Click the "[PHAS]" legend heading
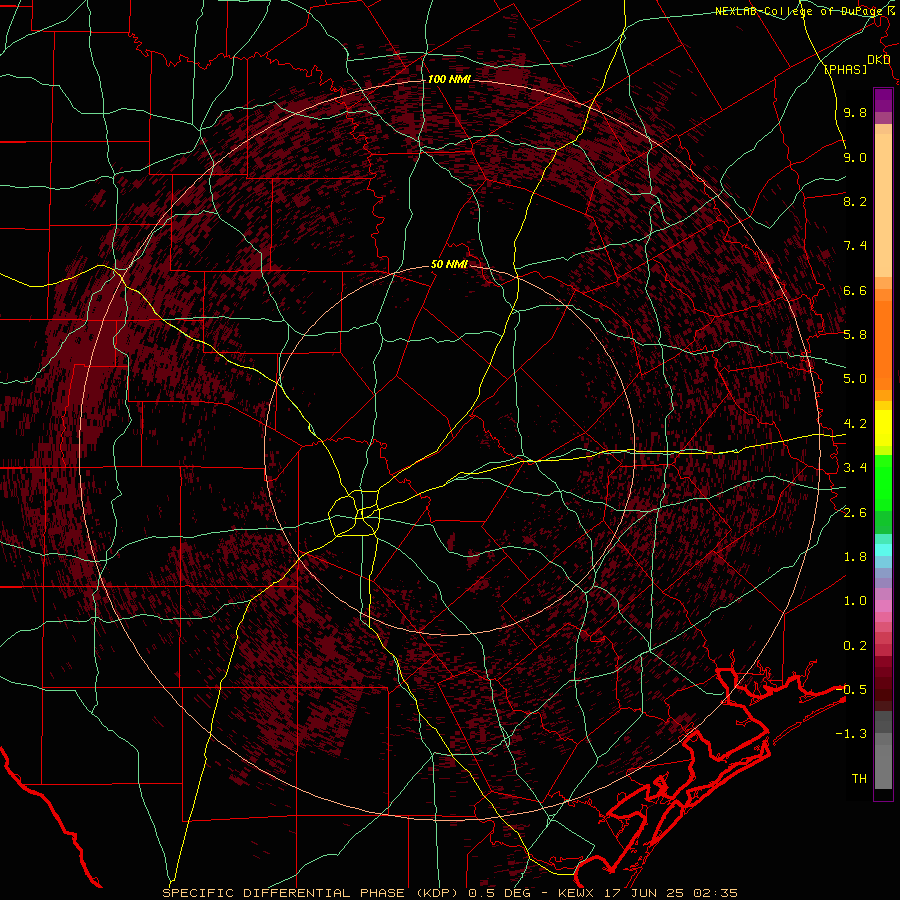Viewport: 900px width, 900px height. [845, 69]
